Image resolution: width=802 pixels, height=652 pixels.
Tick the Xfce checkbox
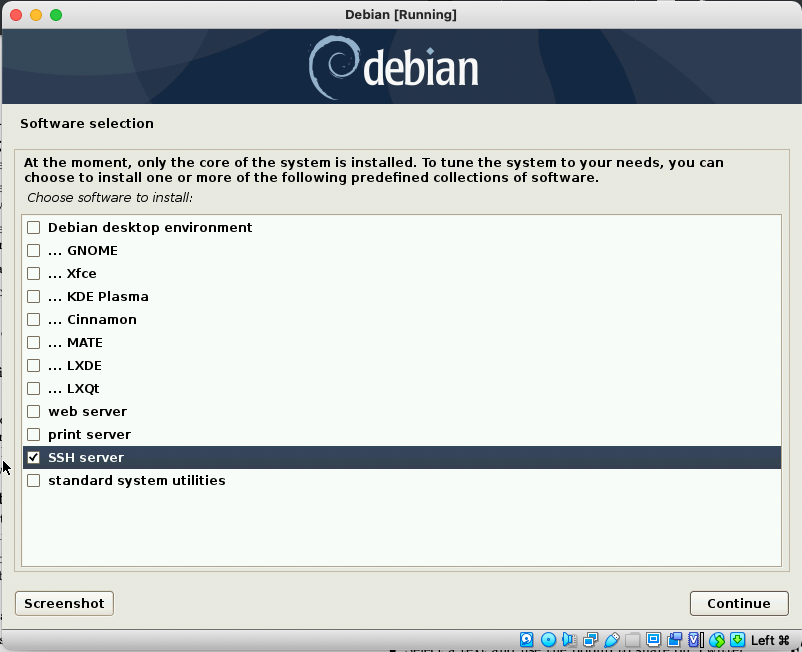click(x=34, y=273)
